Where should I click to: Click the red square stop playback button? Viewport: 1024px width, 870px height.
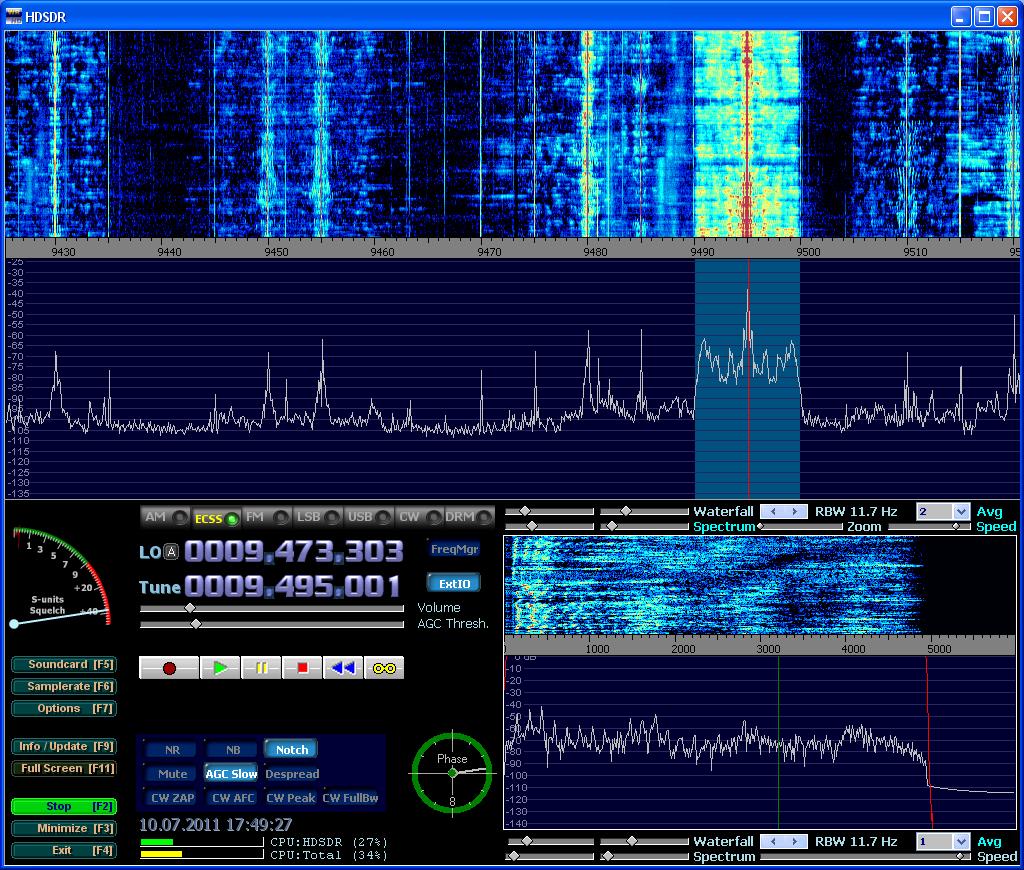(x=302, y=668)
